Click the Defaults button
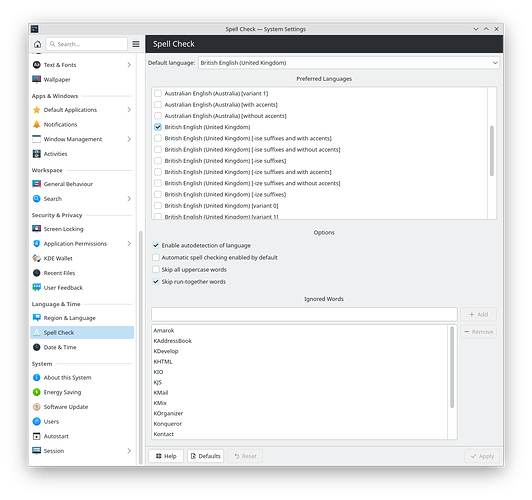532x500 pixels. tap(206, 456)
